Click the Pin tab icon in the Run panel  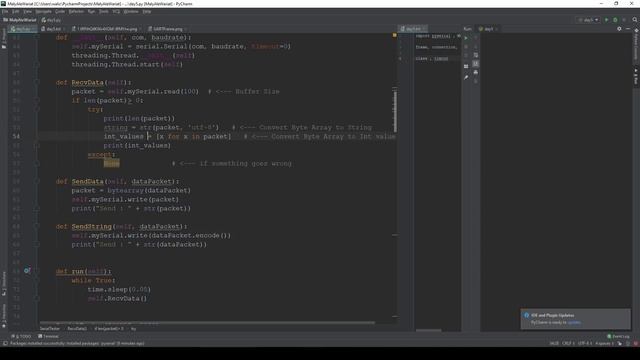coord(466,77)
